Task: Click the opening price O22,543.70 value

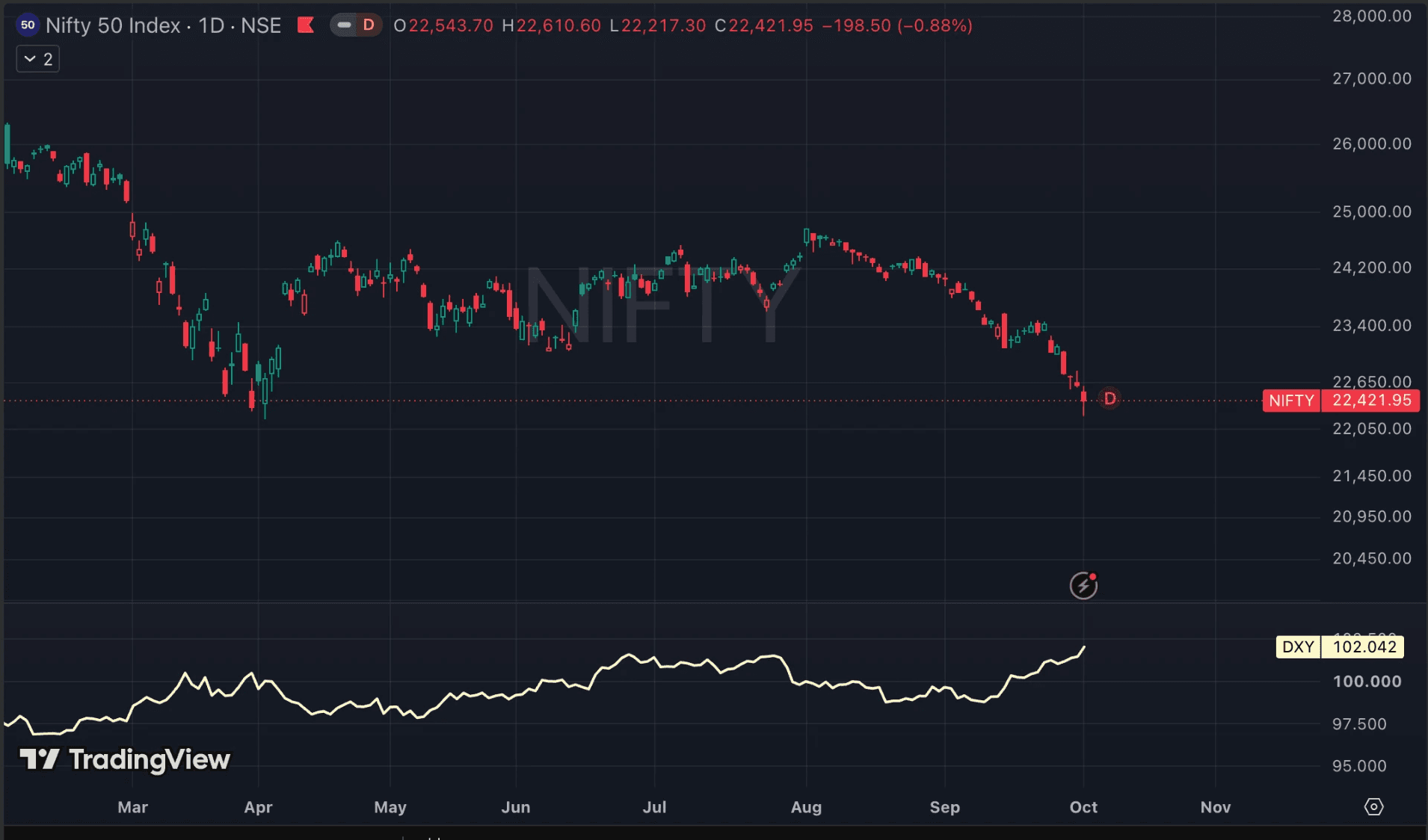Action: (443, 25)
